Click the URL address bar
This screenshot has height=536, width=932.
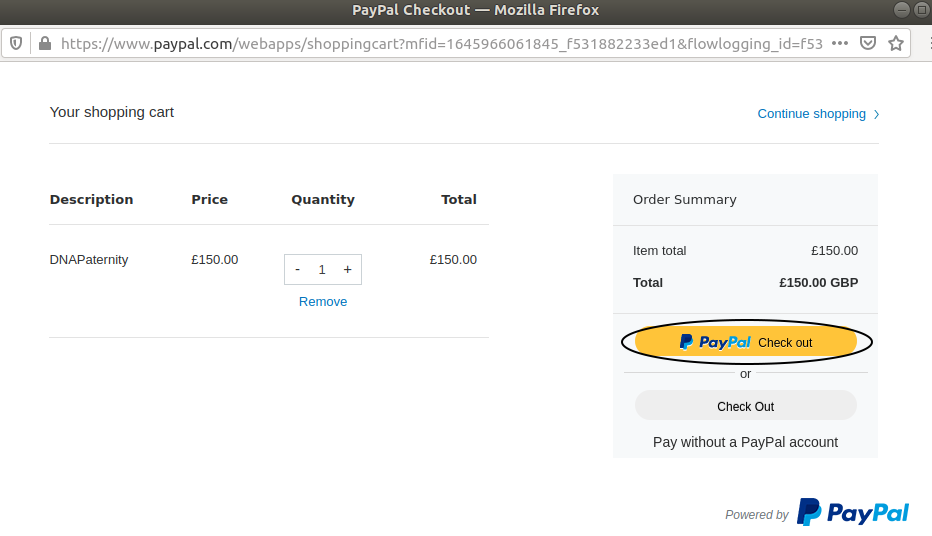pyautogui.click(x=442, y=43)
